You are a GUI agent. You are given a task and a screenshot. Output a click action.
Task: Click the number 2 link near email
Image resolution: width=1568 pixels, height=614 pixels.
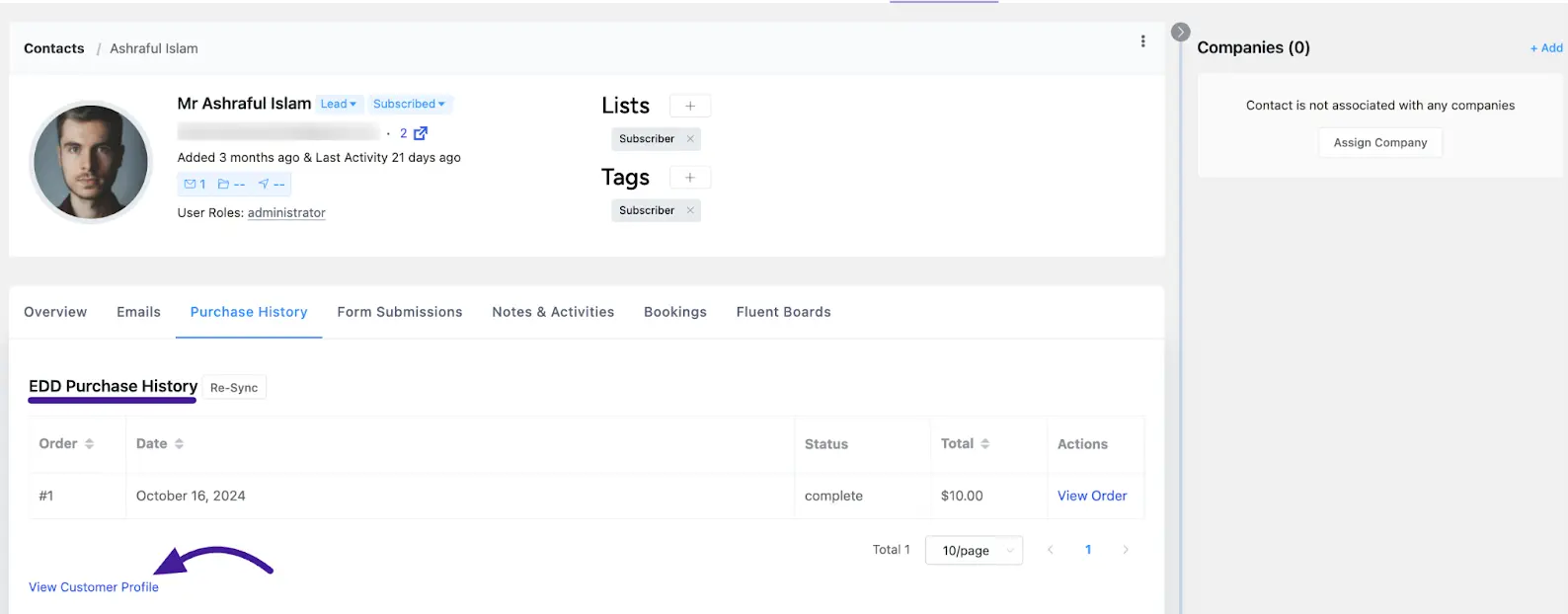click(x=403, y=133)
